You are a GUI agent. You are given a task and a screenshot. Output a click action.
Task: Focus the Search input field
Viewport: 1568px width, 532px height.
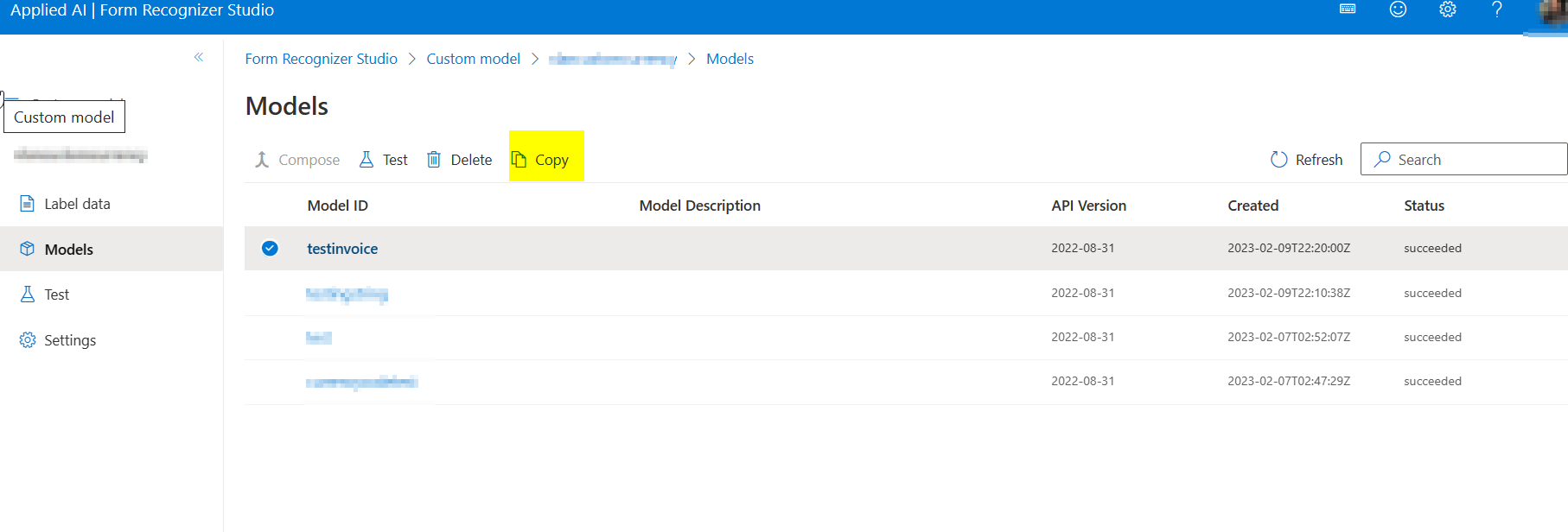tap(1463, 160)
